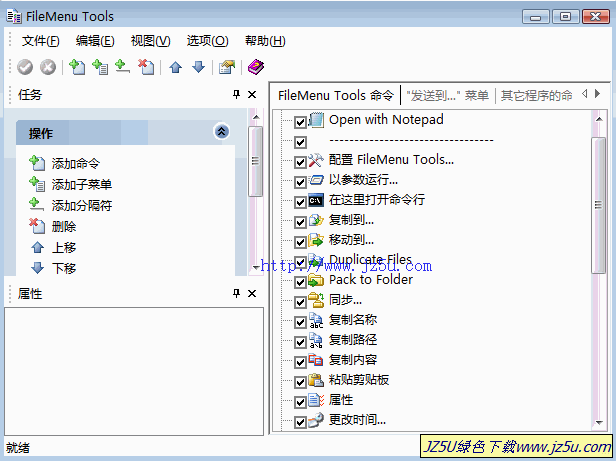
Task: Uncheck the Pack to Folder checkbox
Action: 301,282
